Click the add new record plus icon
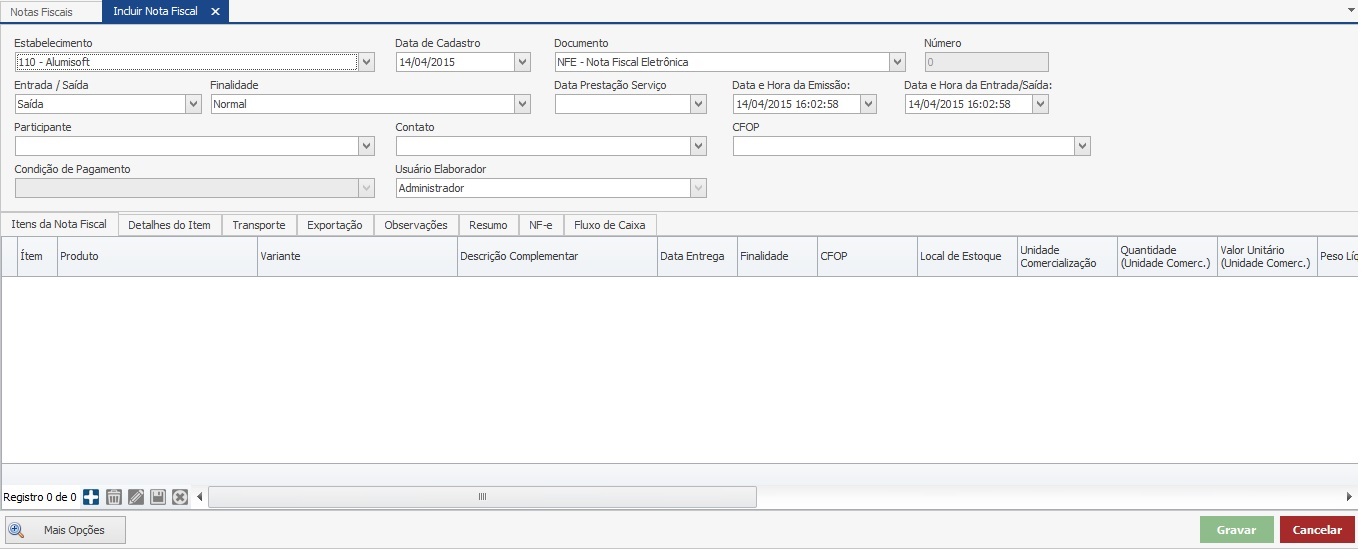The image size is (1364, 560). [x=91, y=497]
